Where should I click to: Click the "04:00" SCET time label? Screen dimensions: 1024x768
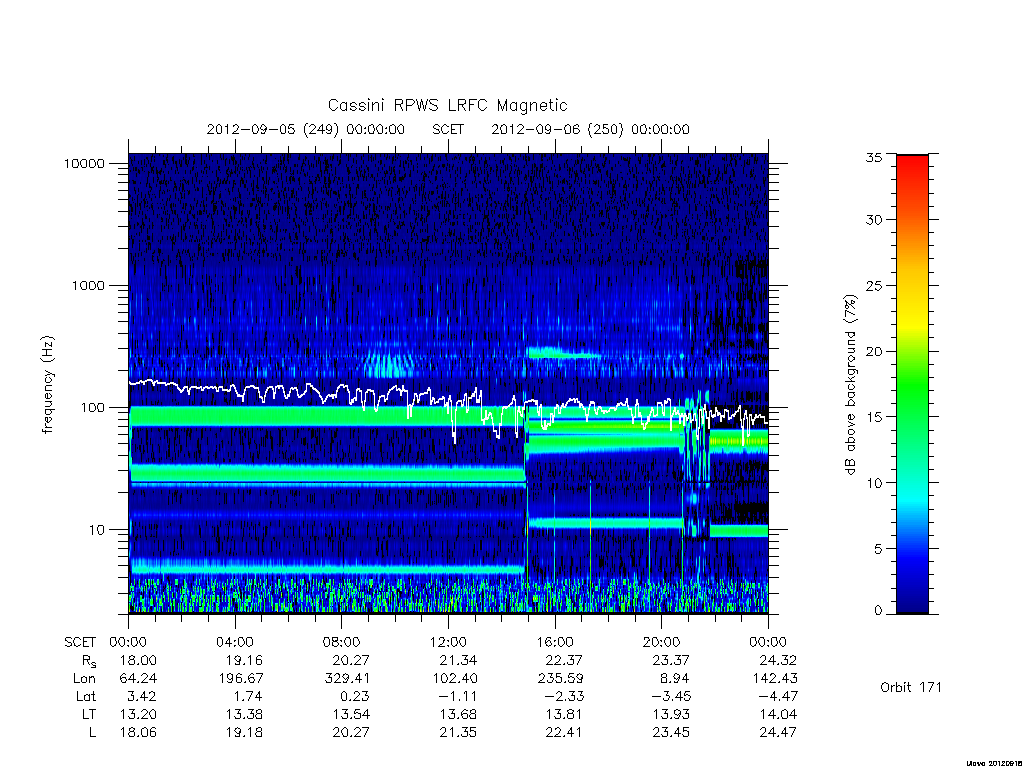[x=235, y=643]
